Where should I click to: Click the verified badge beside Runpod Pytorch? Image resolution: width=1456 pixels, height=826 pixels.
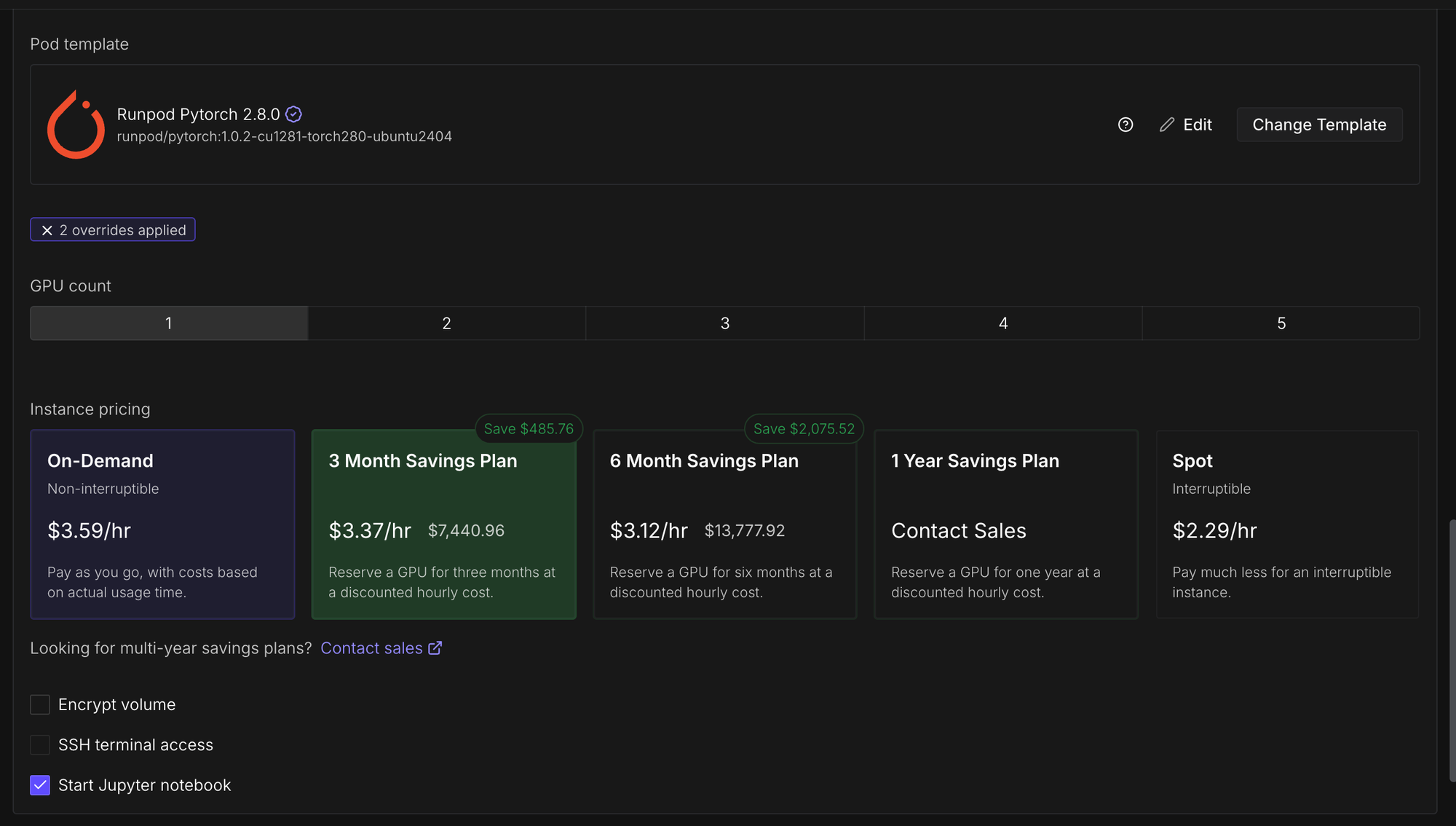click(x=293, y=114)
